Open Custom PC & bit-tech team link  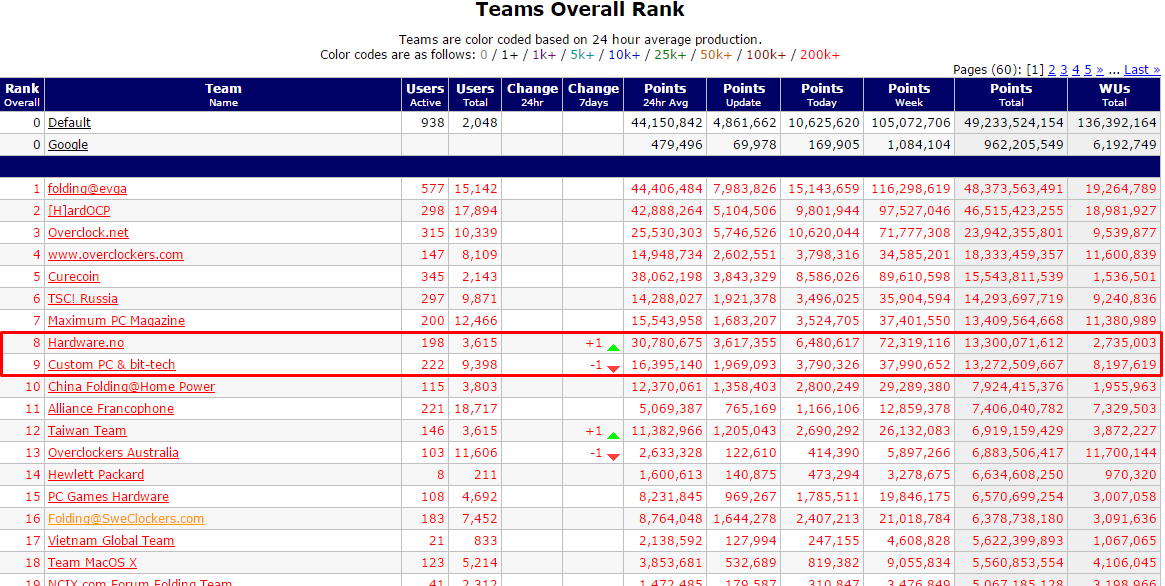[111, 365]
